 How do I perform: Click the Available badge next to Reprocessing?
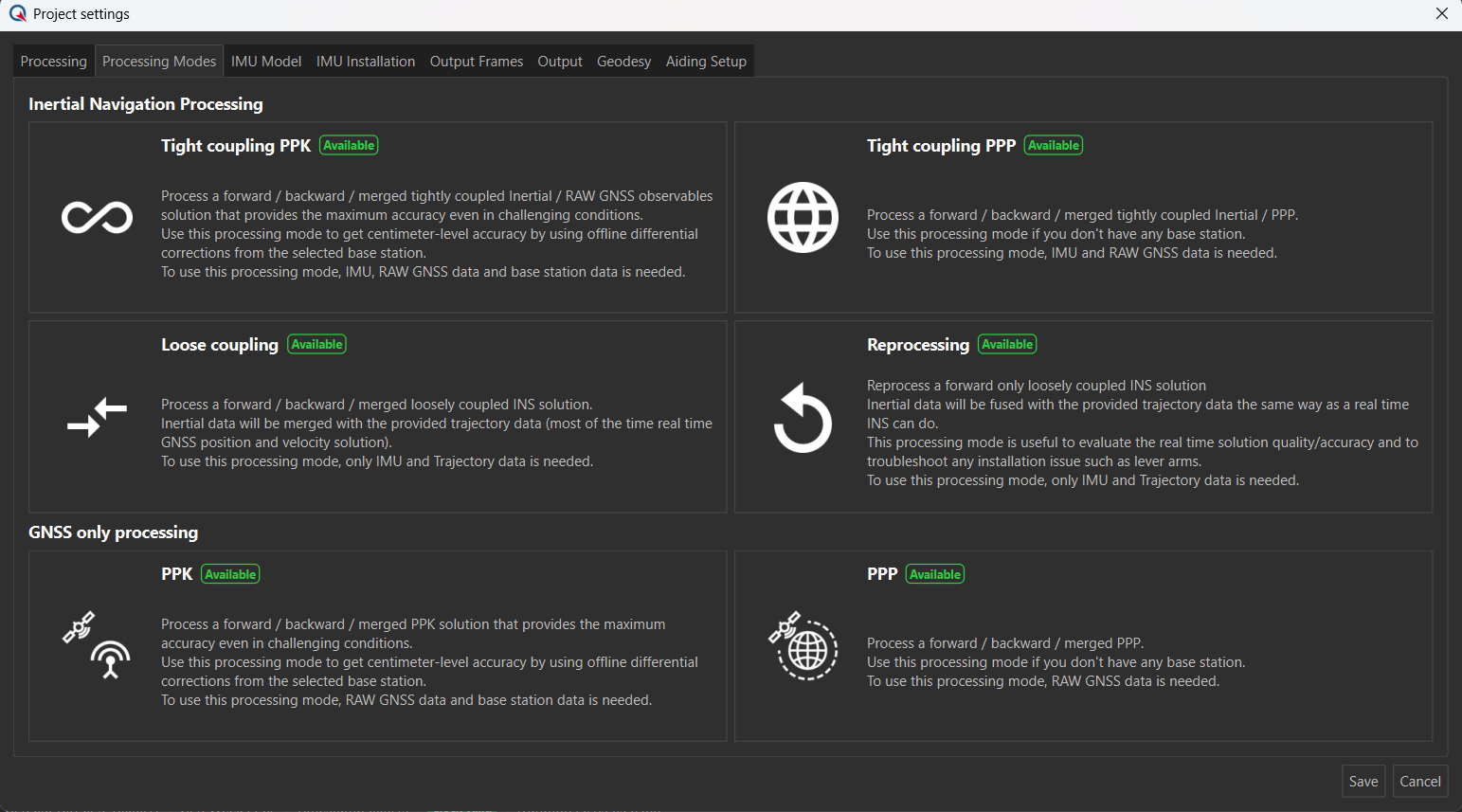1007,345
